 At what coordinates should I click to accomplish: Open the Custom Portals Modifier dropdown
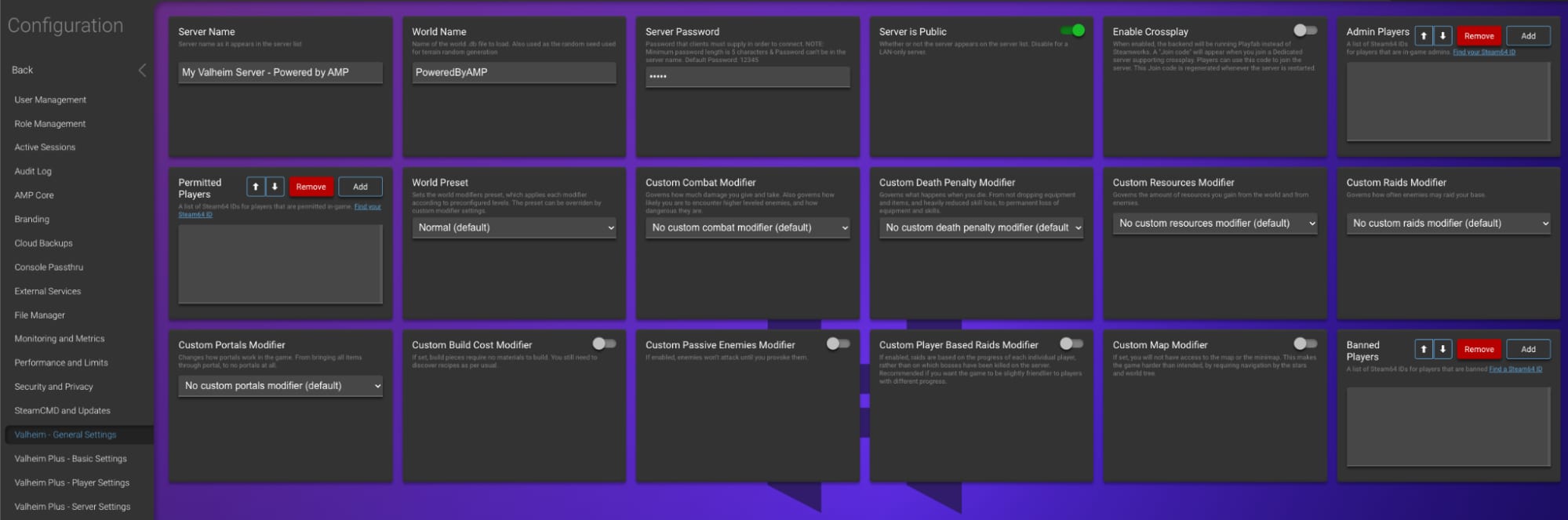[x=280, y=386]
